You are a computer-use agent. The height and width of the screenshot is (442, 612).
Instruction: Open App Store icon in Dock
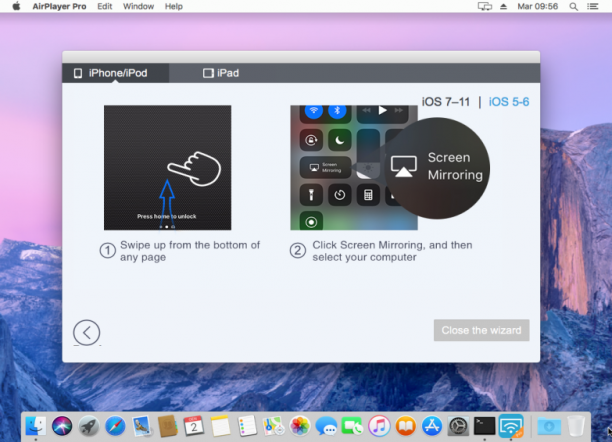432,426
